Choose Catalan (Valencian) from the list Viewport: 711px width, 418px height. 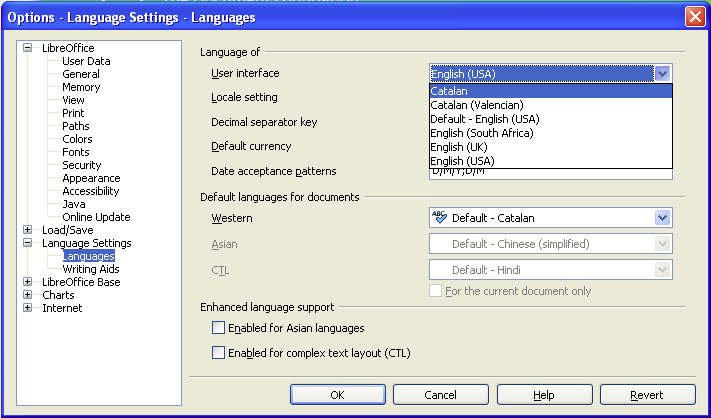coord(476,105)
